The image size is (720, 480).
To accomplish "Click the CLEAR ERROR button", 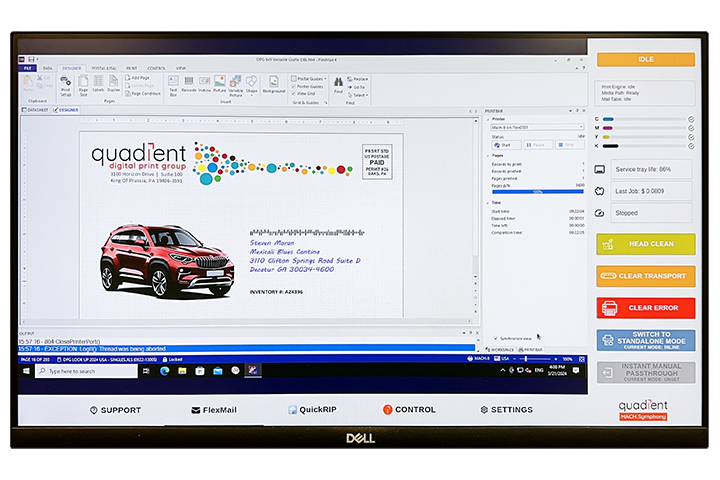I will coord(646,308).
